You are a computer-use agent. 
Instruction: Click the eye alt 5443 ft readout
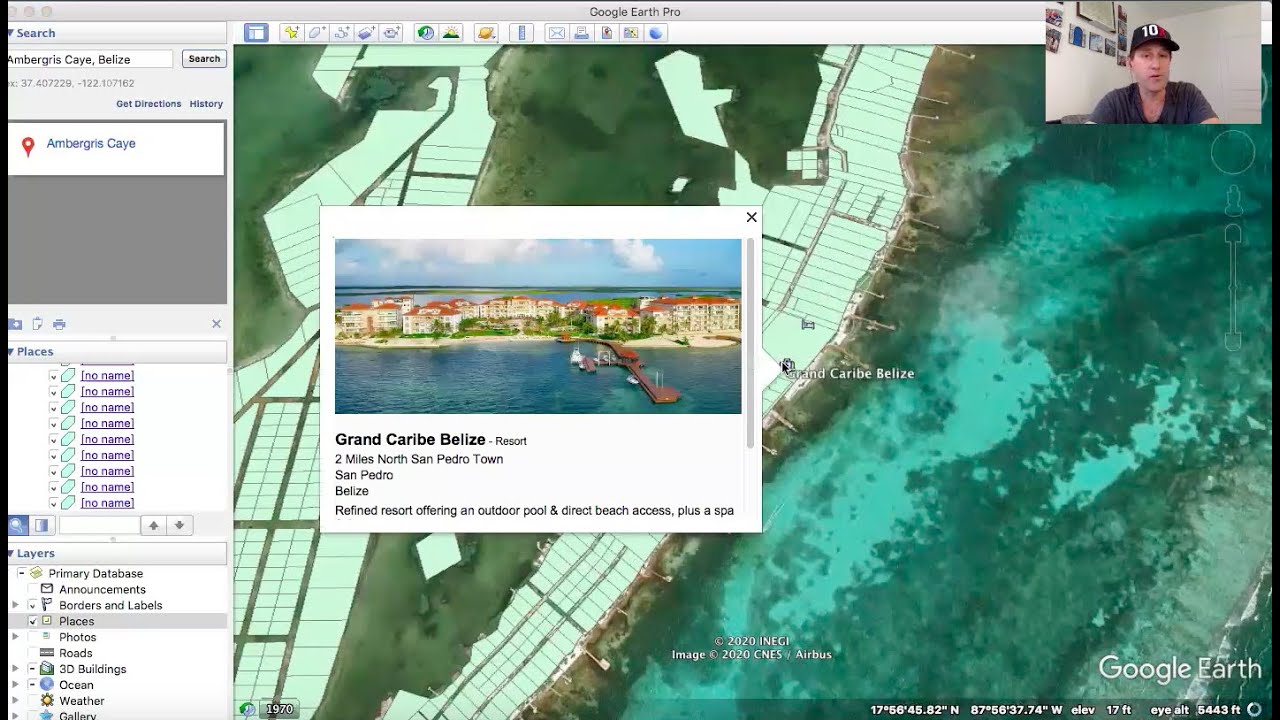[1195, 710]
